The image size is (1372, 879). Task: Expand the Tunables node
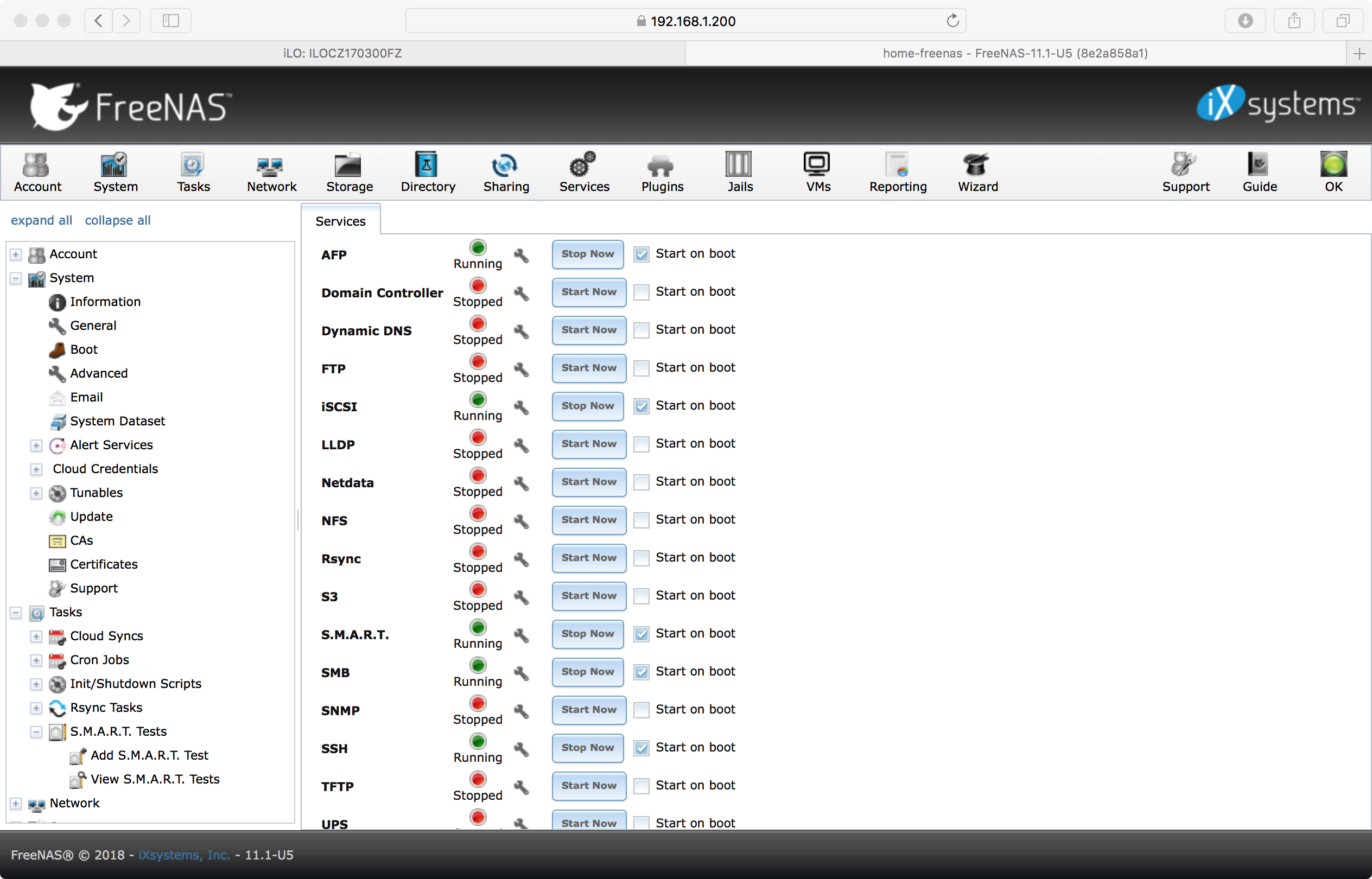pos(36,493)
